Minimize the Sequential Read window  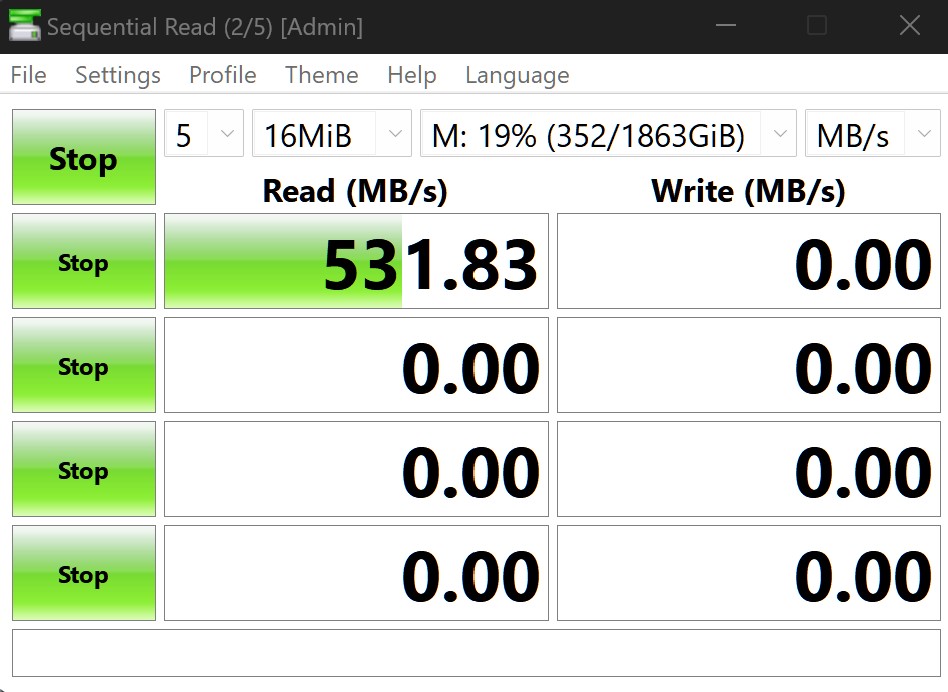pyautogui.click(x=726, y=25)
